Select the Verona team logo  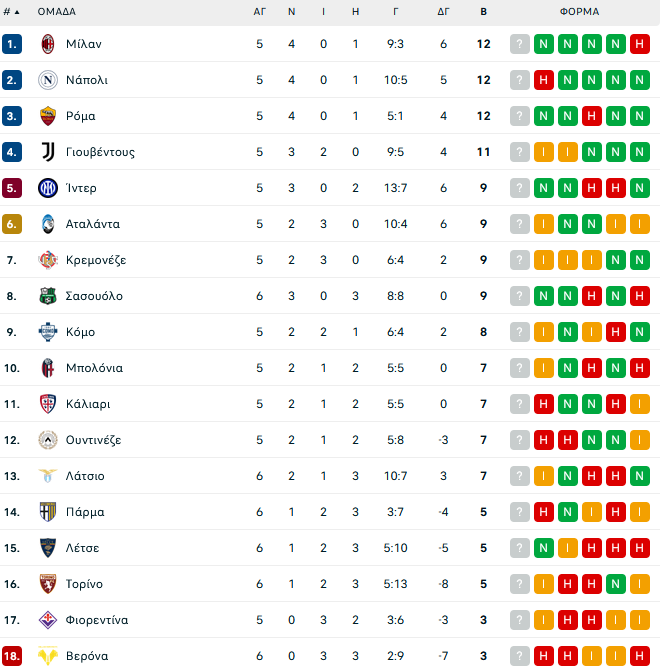point(47,656)
